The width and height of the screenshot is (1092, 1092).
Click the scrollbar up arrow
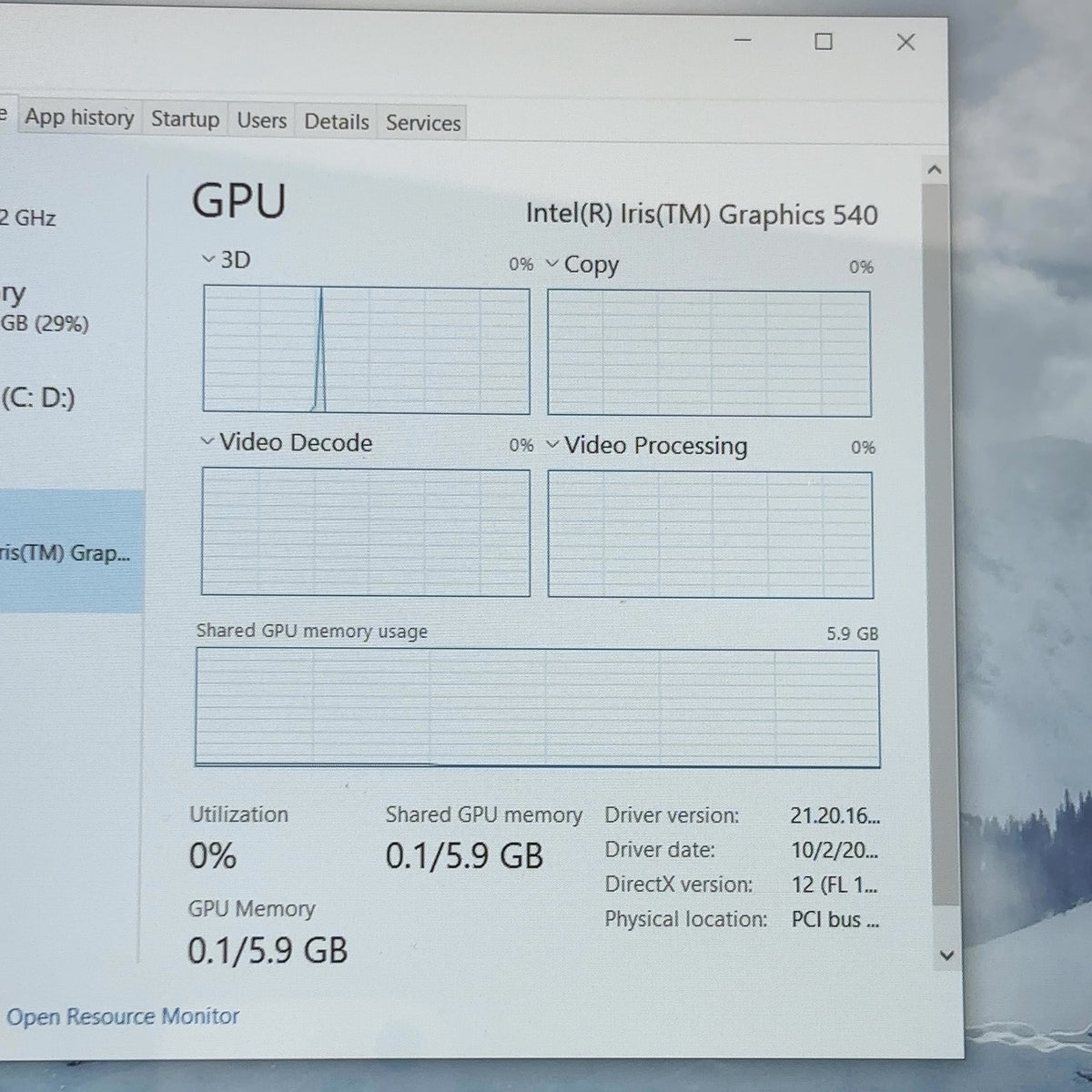coord(934,170)
